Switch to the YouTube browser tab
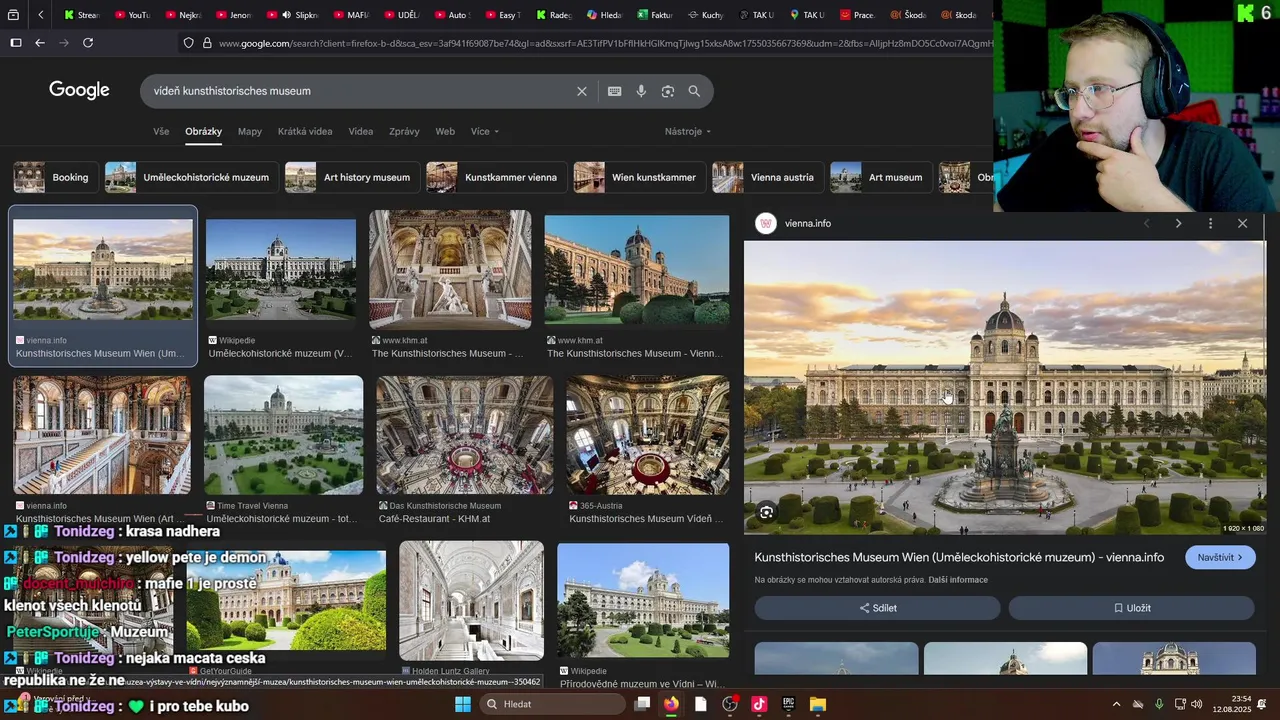The image size is (1280, 720). pyautogui.click(x=131, y=15)
